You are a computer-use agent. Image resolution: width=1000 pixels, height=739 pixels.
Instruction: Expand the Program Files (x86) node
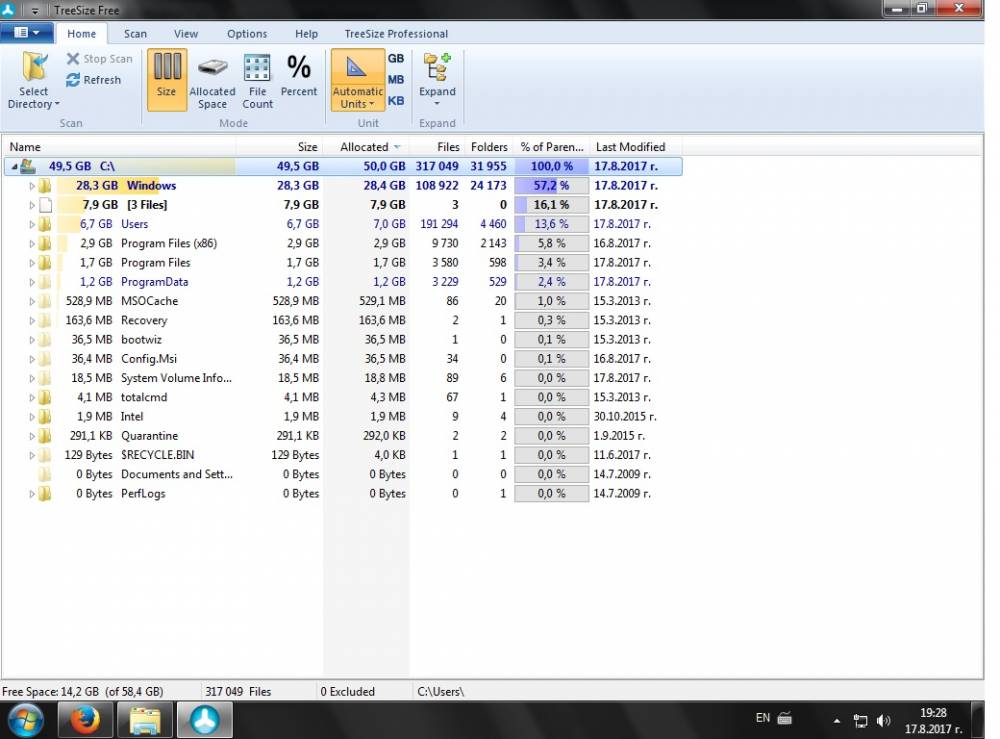(x=32, y=243)
